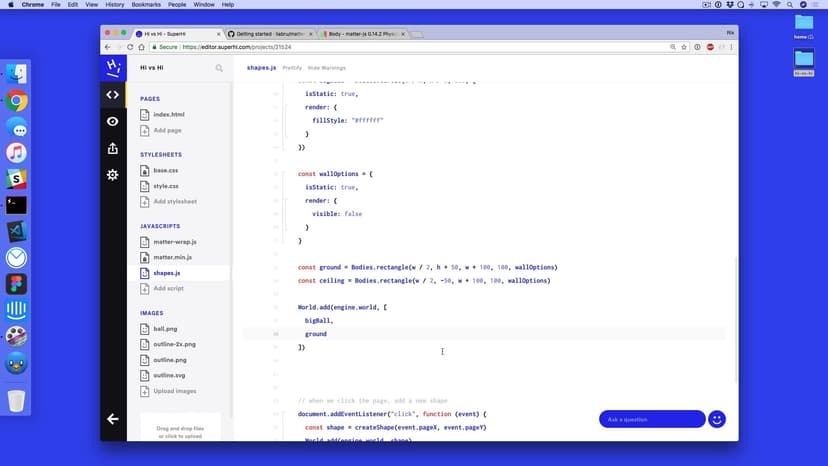Click Prettify to format code
Viewport: 828px width, 466px height.
(x=292, y=68)
